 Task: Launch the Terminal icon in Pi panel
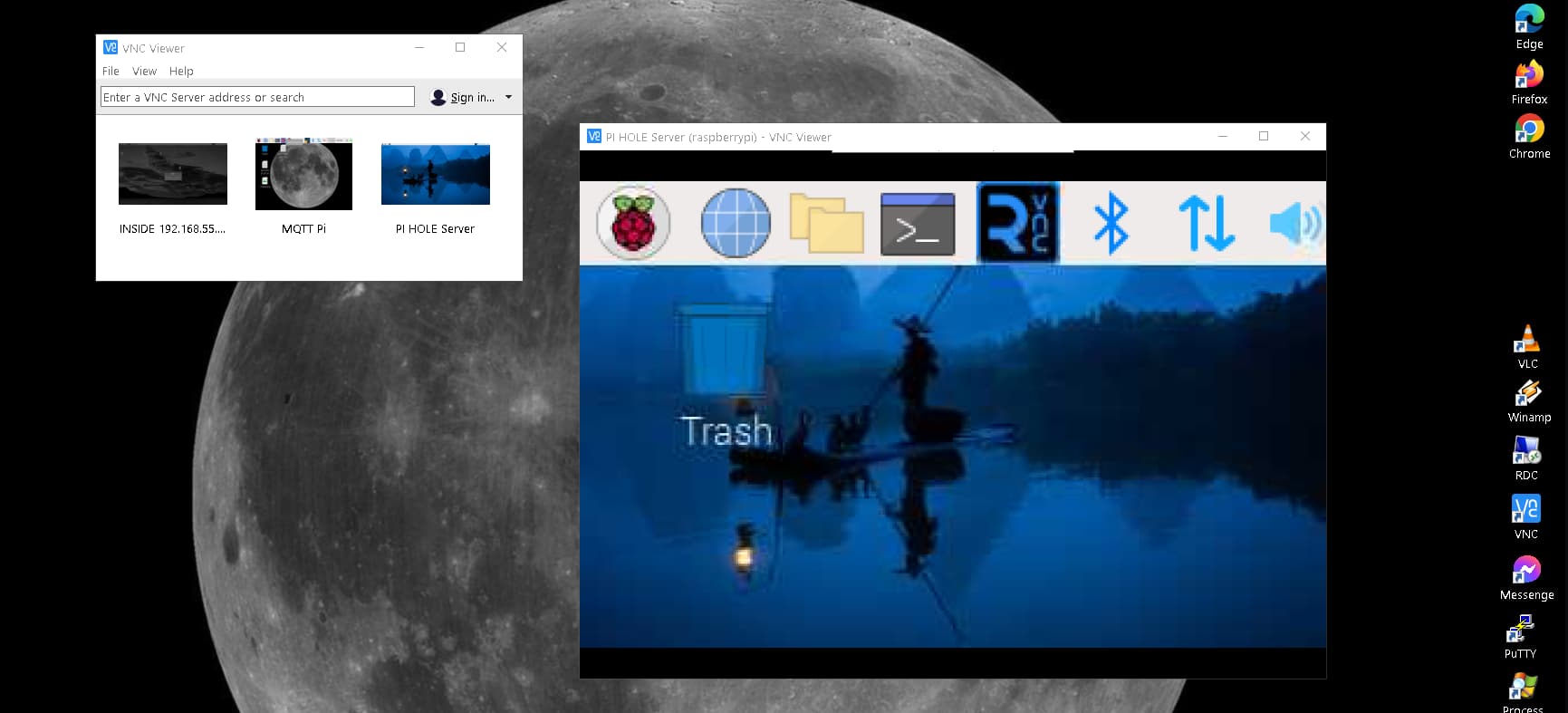tap(918, 224)
